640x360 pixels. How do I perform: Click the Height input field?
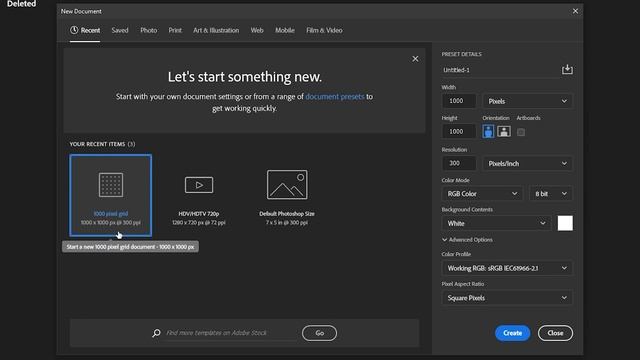pos(459,131)
